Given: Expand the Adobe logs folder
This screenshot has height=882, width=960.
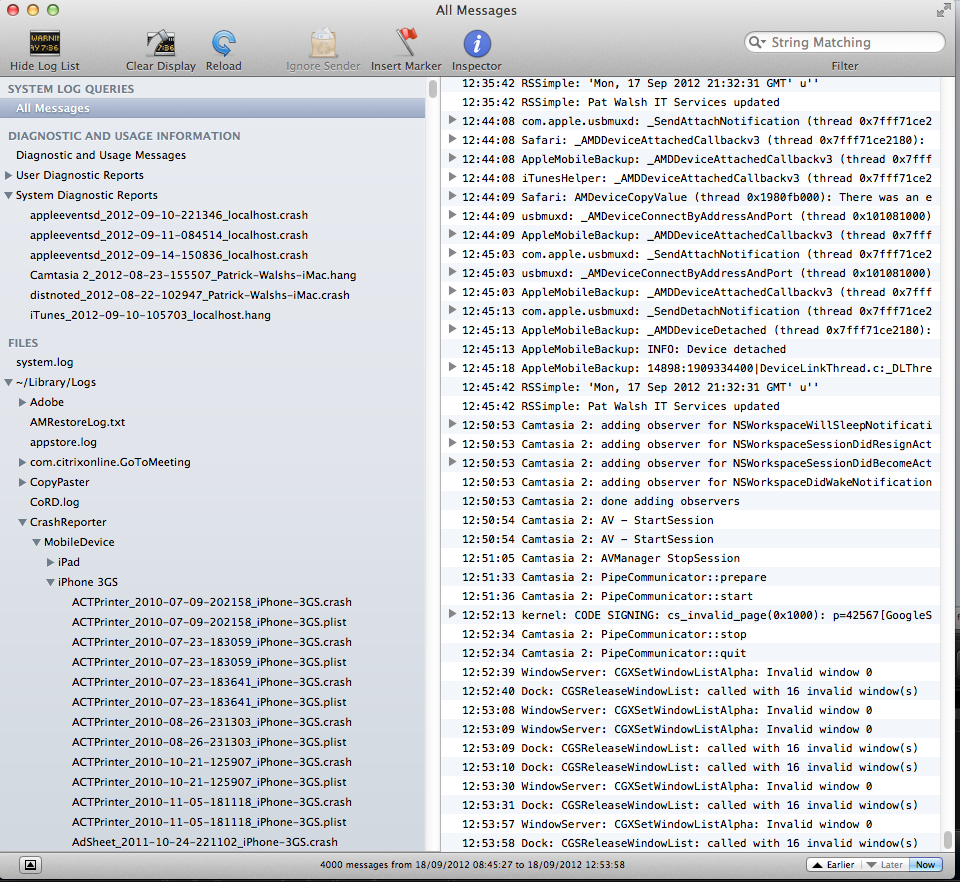Looking at the screenshot, I should tap(23, 402).
